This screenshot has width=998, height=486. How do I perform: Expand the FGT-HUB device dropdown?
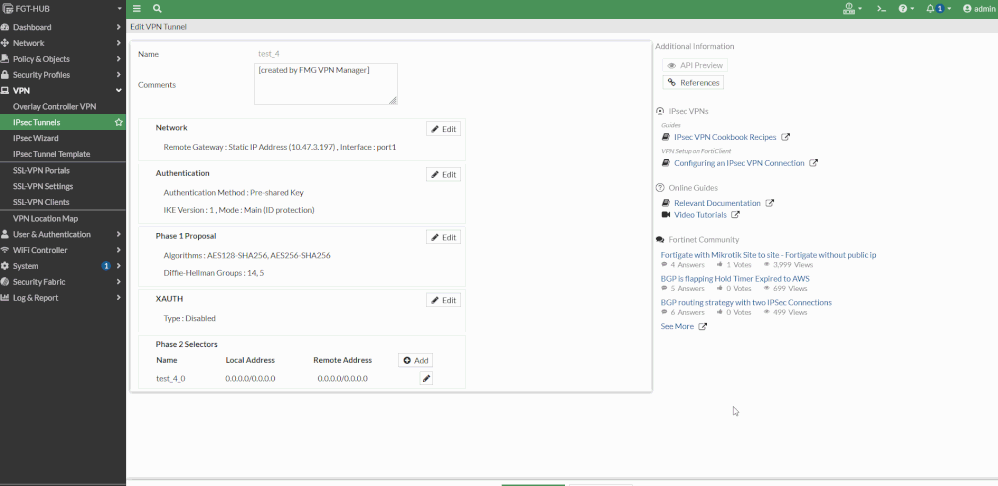click(62, 9)
